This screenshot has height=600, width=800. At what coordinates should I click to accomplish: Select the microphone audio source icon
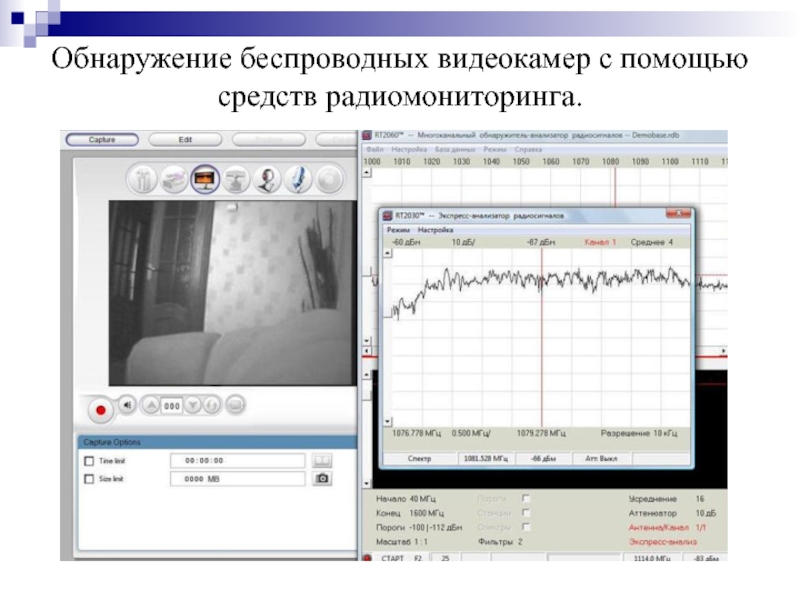tap(298, 179)
